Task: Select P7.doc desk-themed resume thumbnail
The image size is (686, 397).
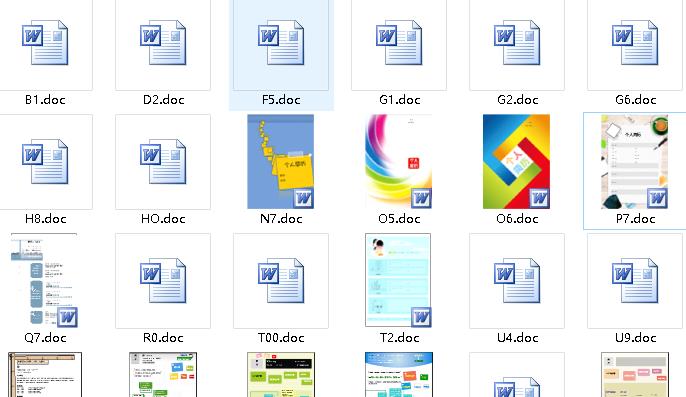Action: click(634, 162)
